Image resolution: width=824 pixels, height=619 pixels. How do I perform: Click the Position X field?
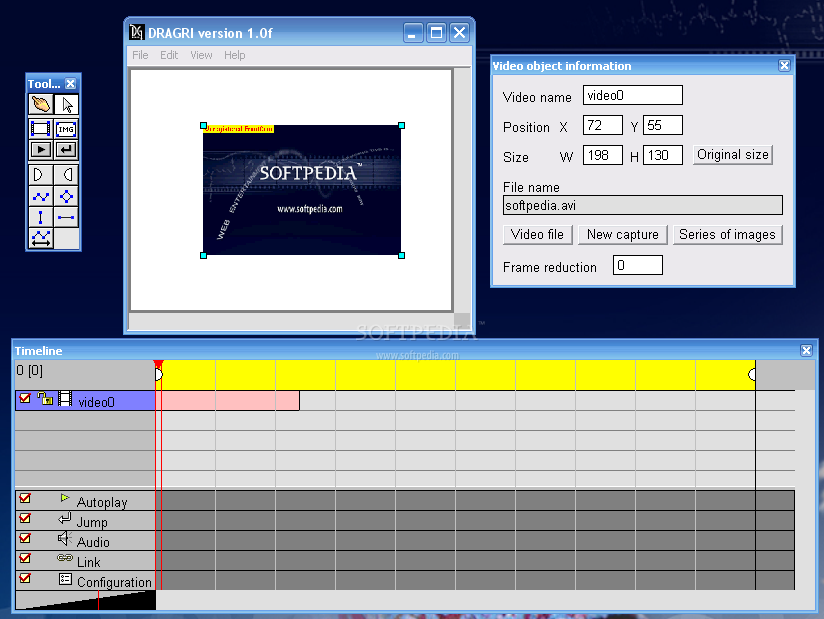click(x=603, y=125)
